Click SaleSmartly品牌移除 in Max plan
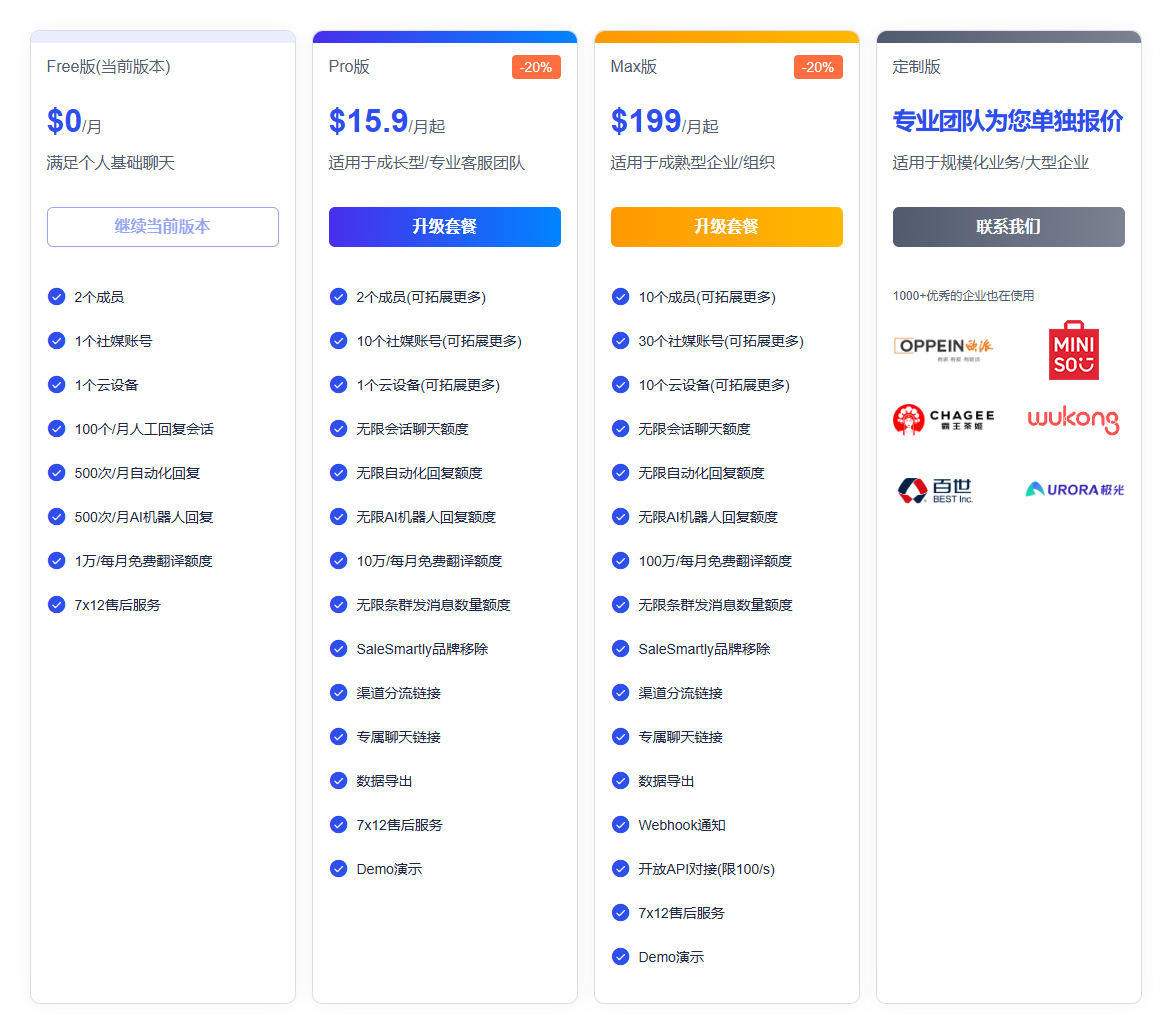1169x1035 pixels. 704,649
